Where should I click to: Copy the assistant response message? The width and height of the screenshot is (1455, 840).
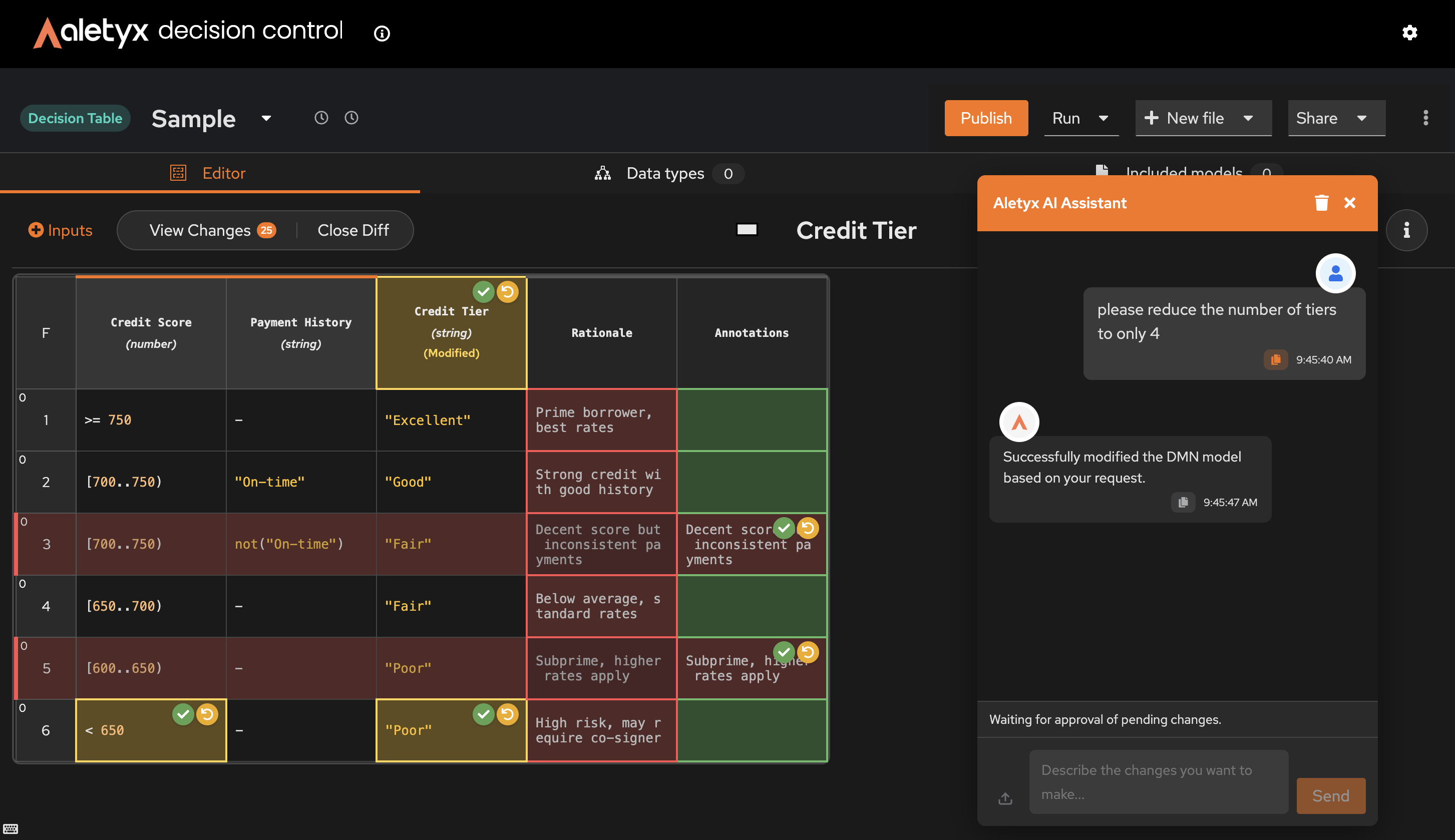pos(1183,502)
